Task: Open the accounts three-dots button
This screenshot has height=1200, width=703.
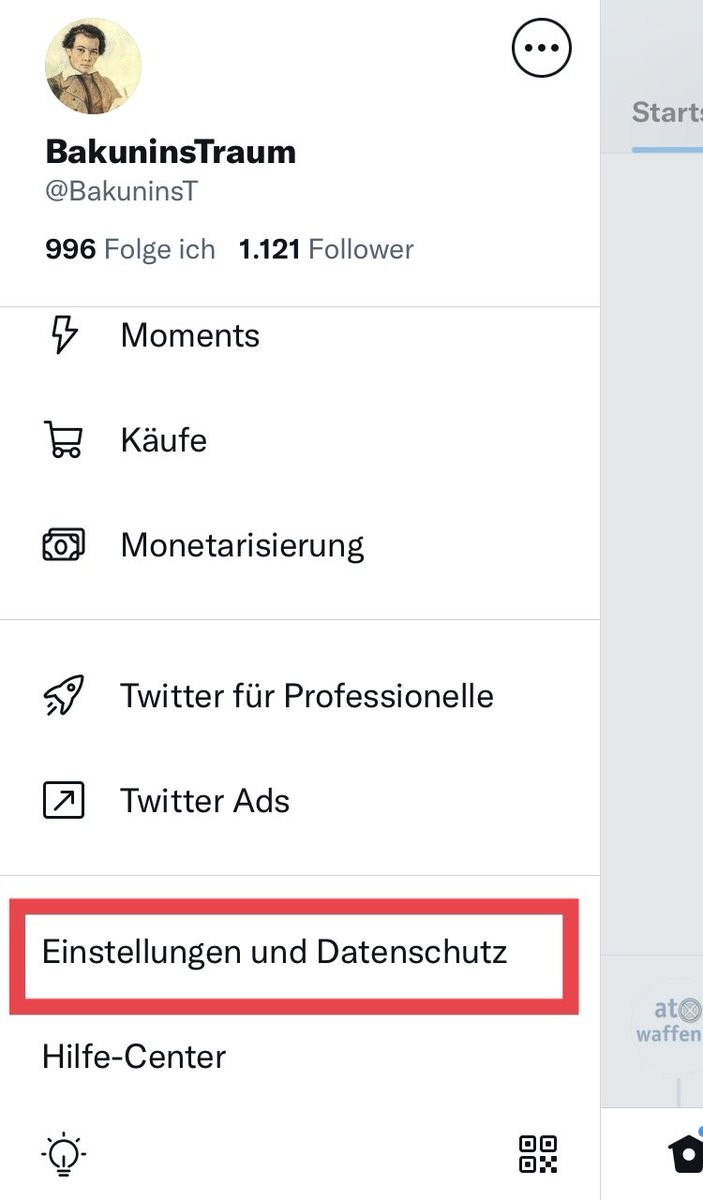Action: pyautogui.click(x=541, y=47)
